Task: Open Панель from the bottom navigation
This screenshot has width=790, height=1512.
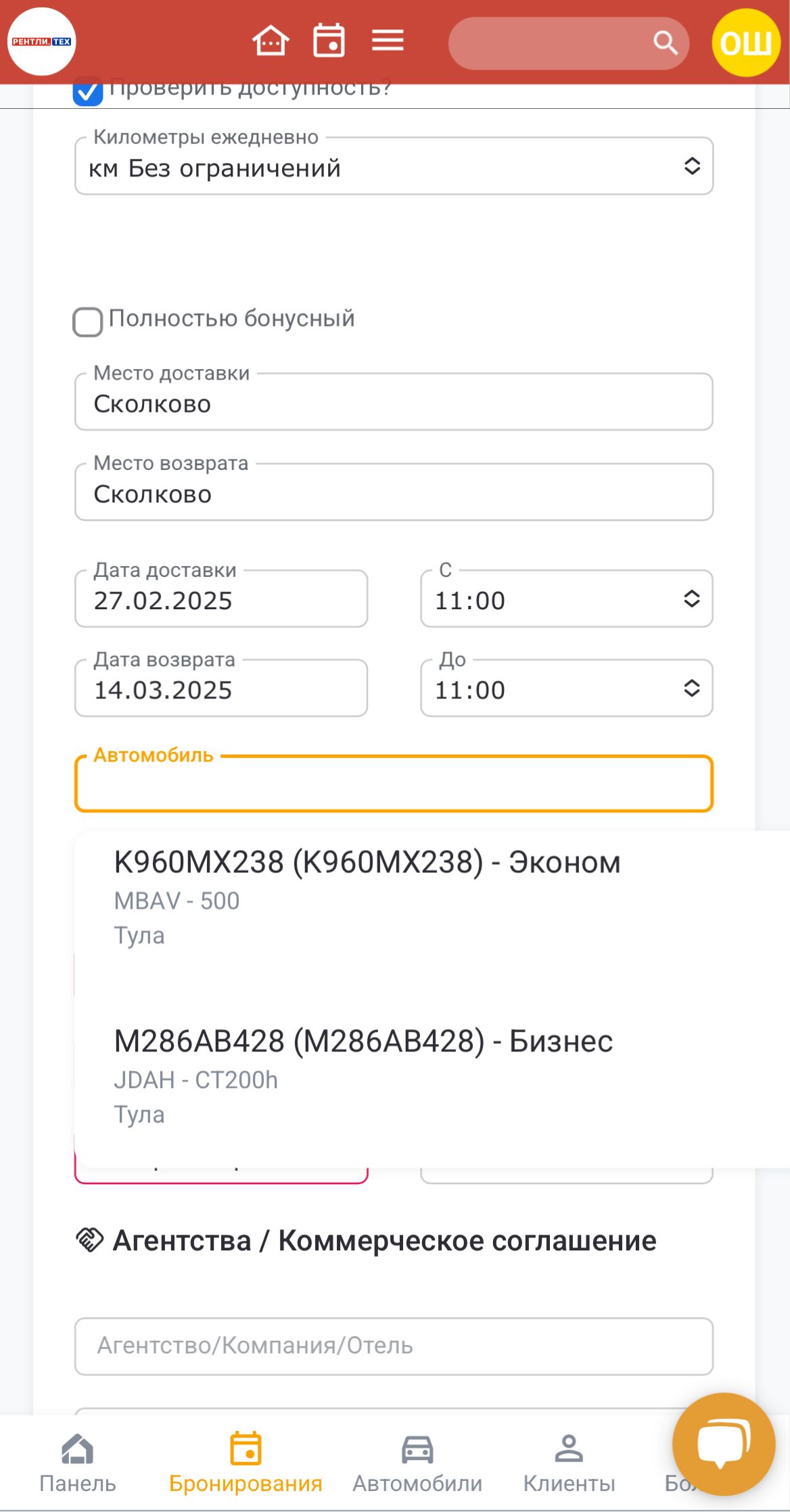Action: [x=78, y=1464]
